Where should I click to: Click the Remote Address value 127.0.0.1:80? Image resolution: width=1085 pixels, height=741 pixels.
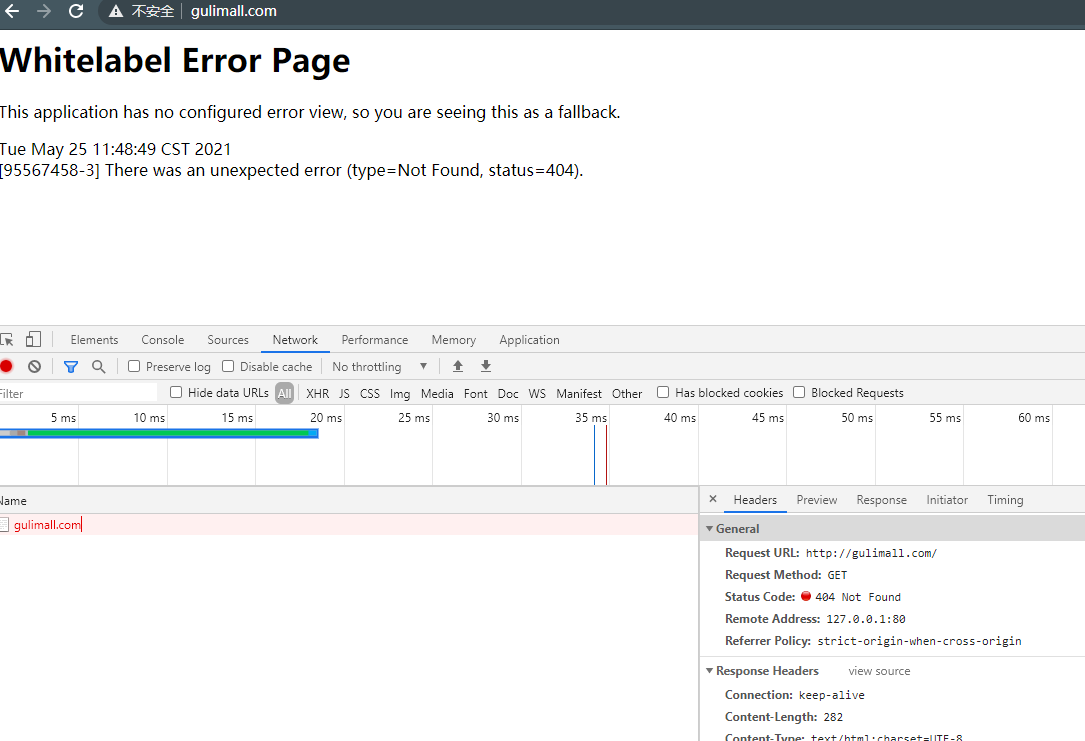(x=866, y=619)
